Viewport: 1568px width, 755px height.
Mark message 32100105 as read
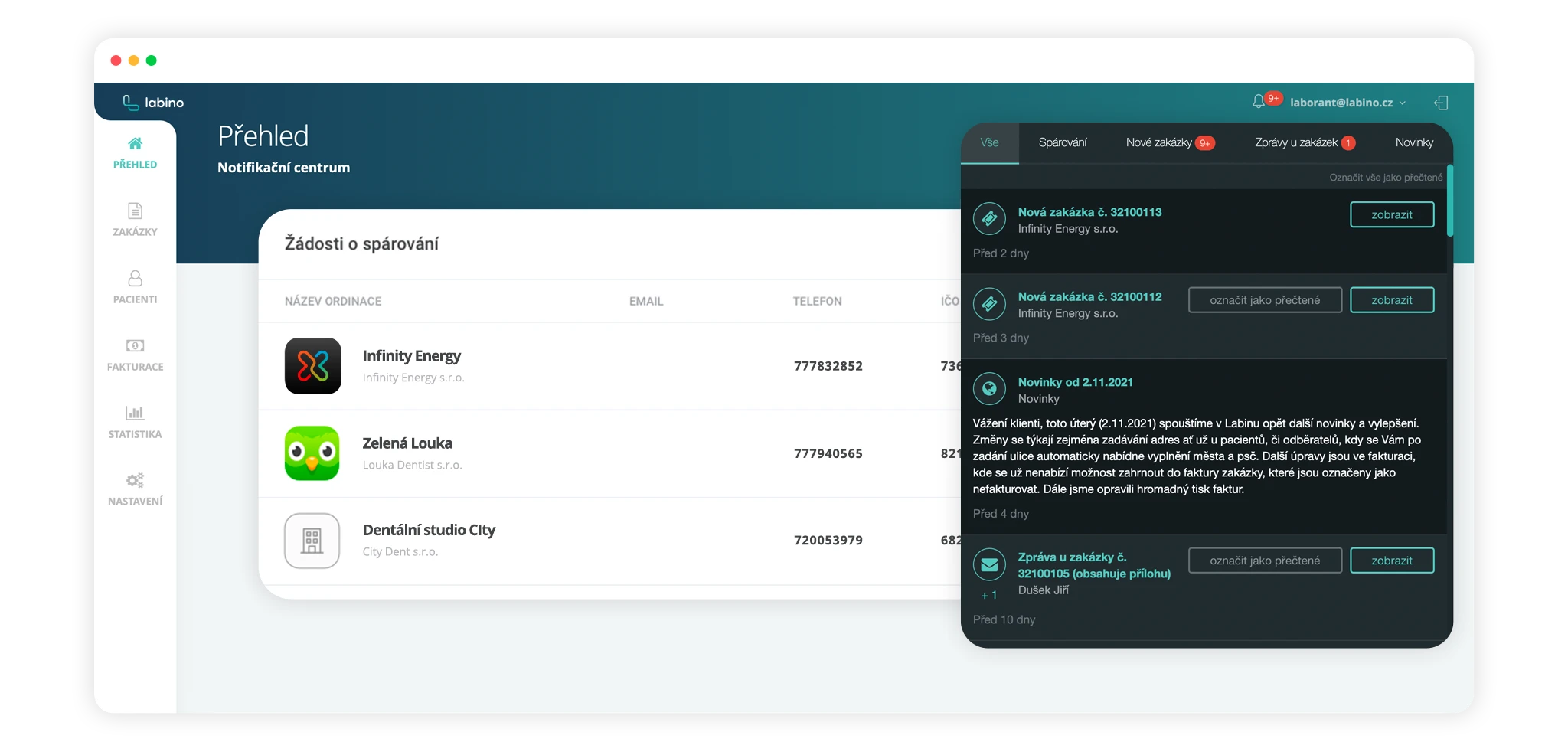(x=1265, y=561)
